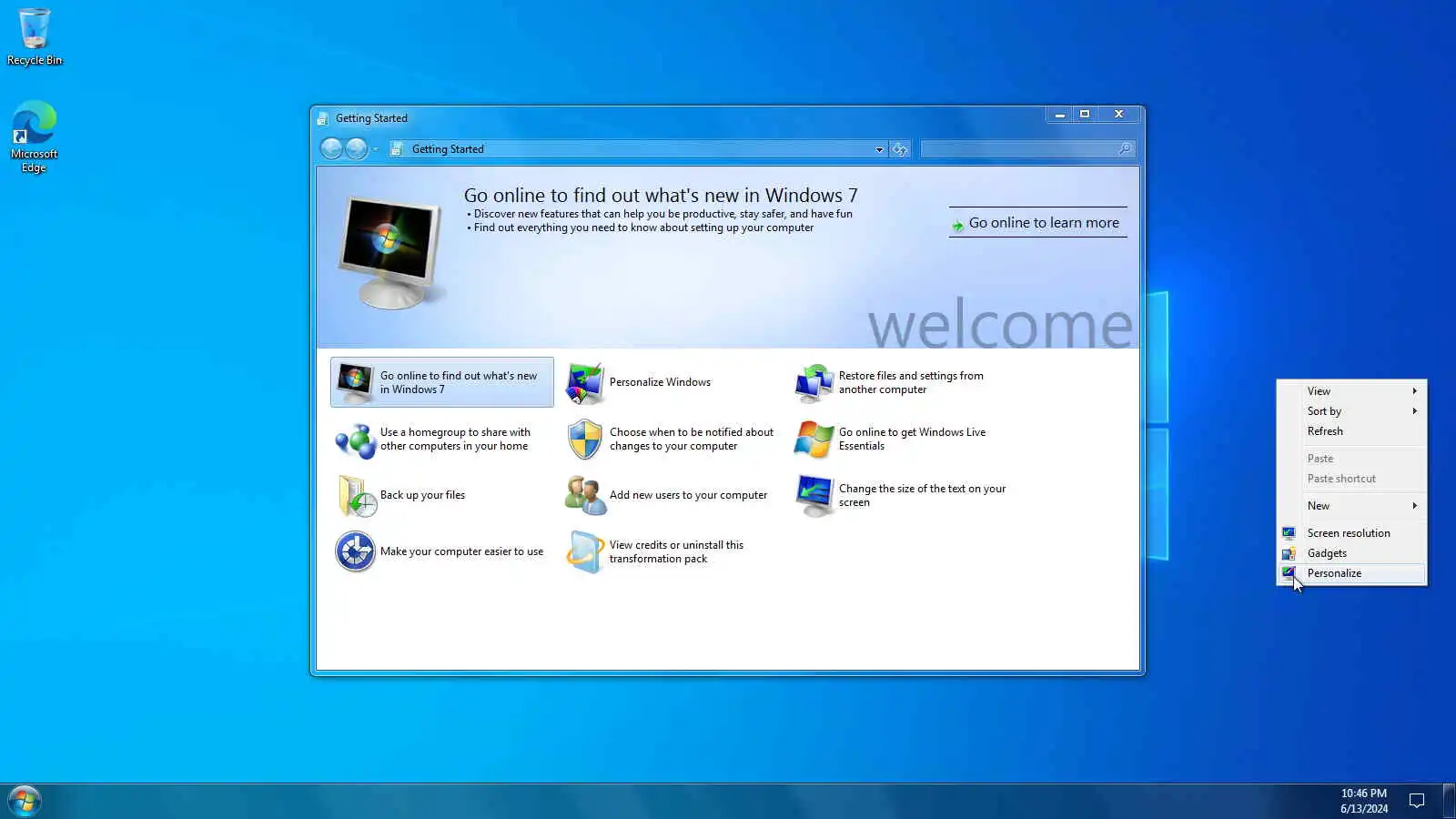
Task: Click the Screen resolution menu icon
Action: pyautogui.click(x=1289, y=533)
